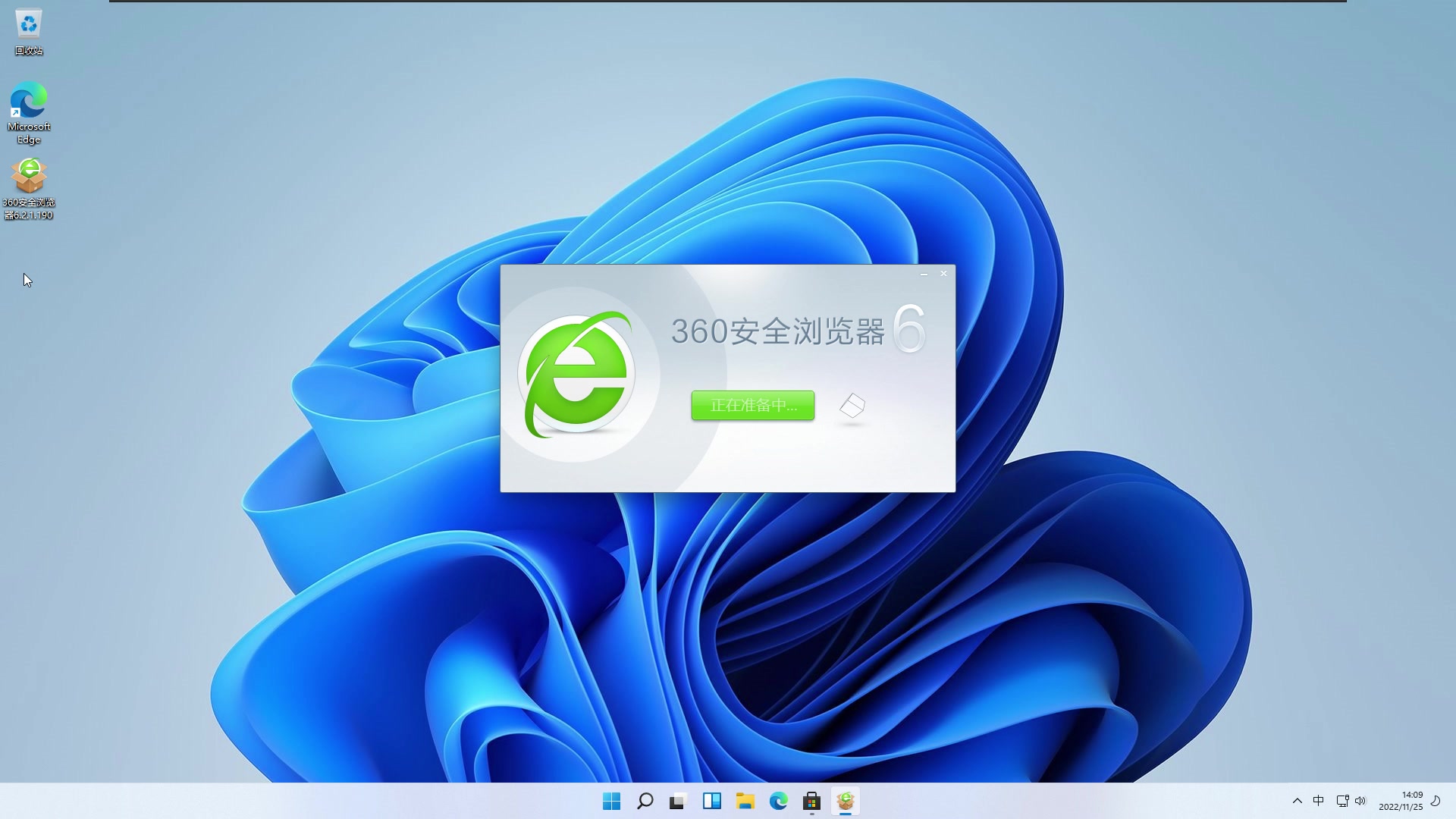
Task: Click the 正在准备中 progress button
Action: (x=752, y=406)
